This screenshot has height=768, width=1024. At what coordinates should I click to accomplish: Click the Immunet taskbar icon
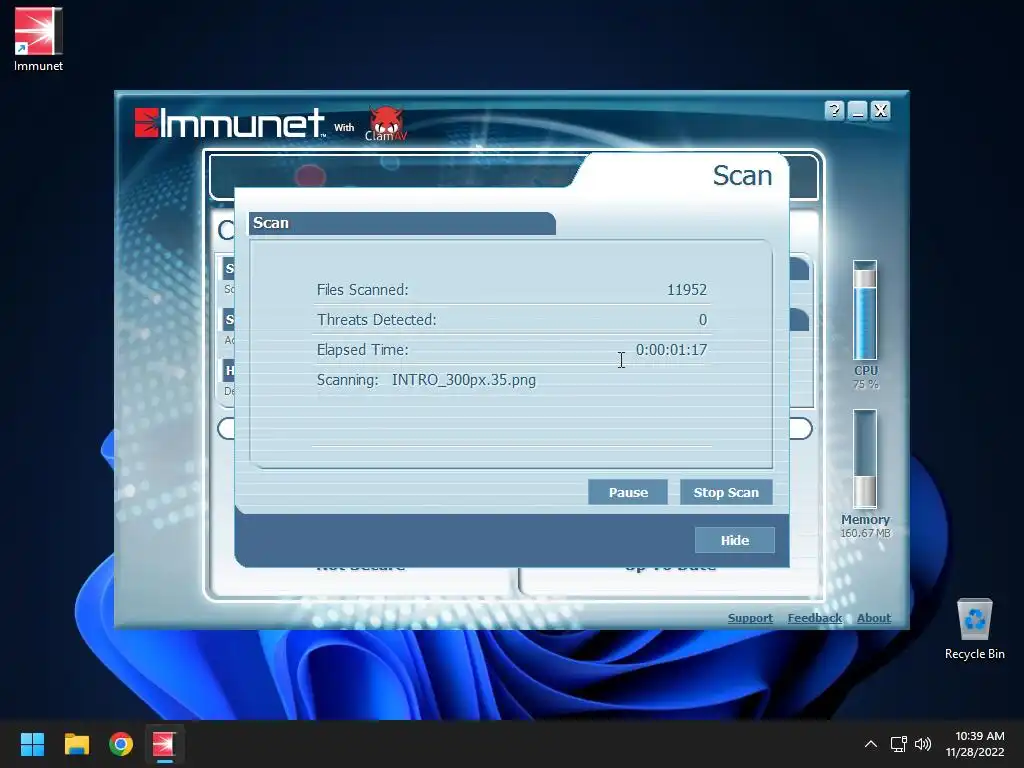[164, 744]
